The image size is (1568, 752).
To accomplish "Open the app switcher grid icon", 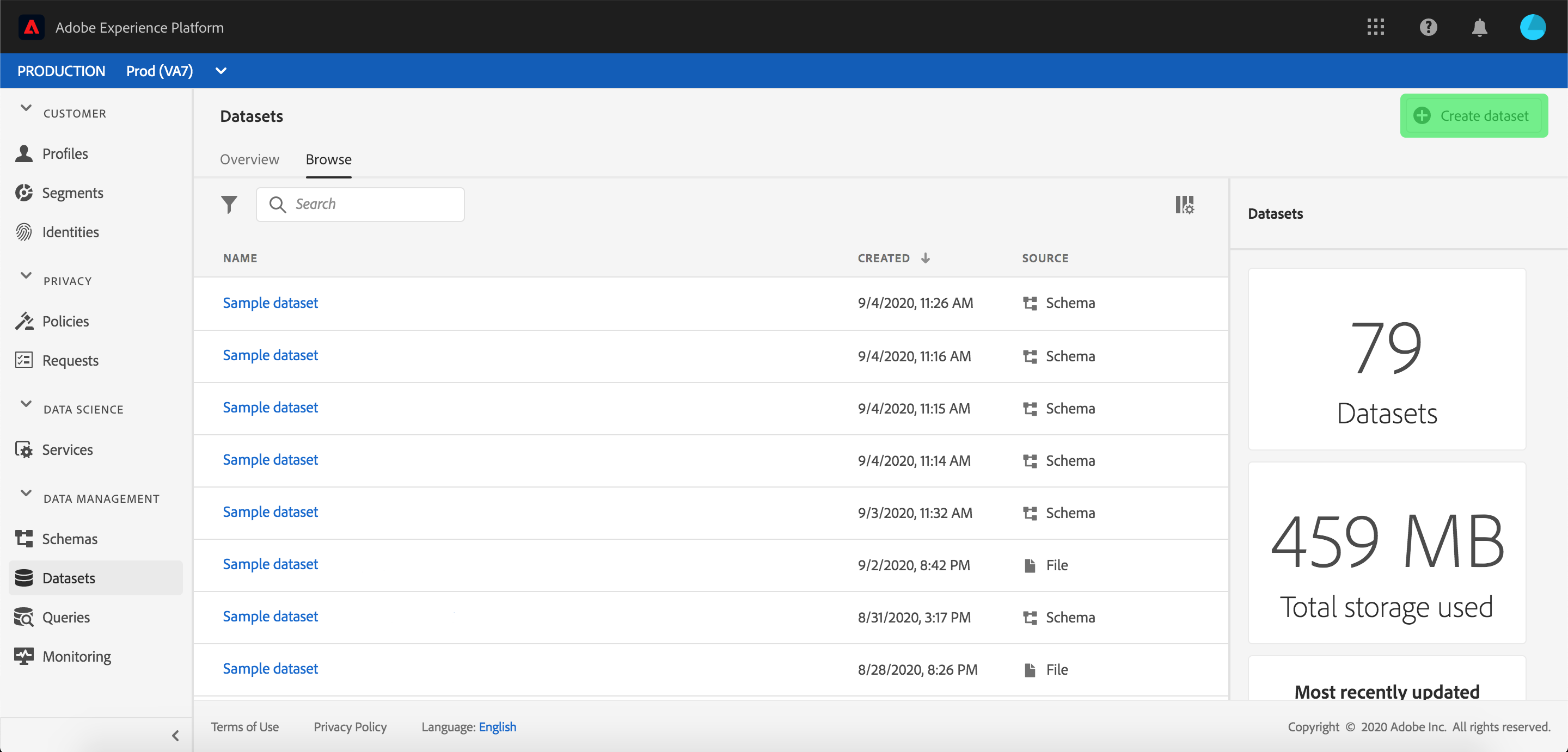I will [1375, 27].
